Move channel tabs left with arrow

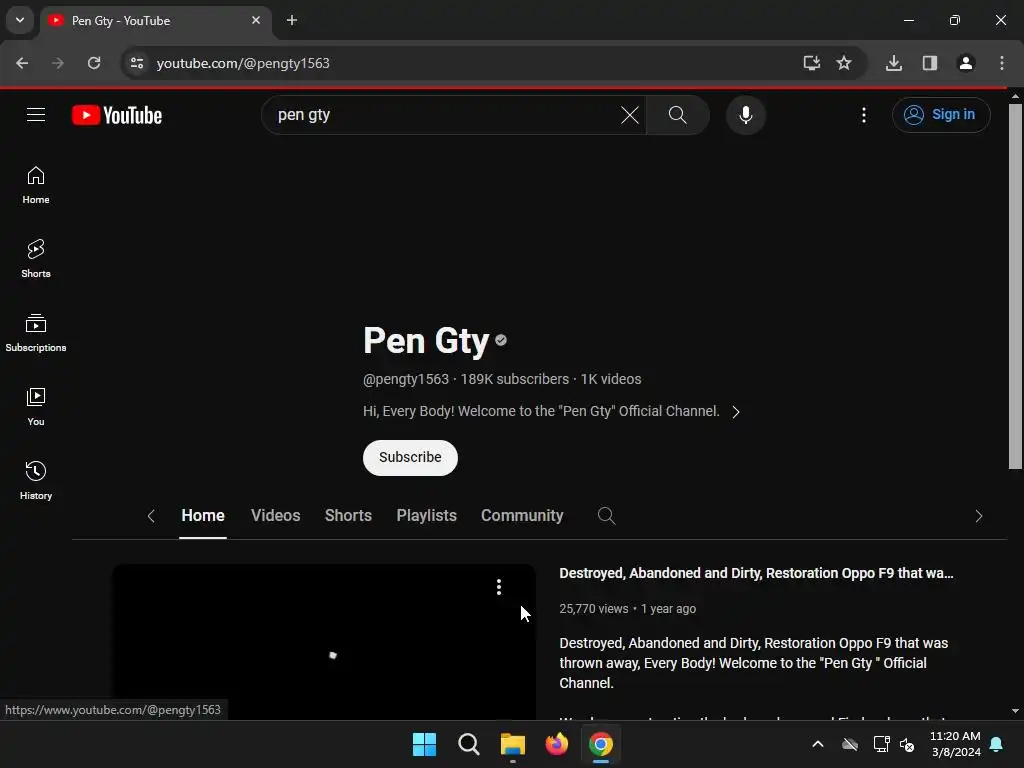(151, 516)
